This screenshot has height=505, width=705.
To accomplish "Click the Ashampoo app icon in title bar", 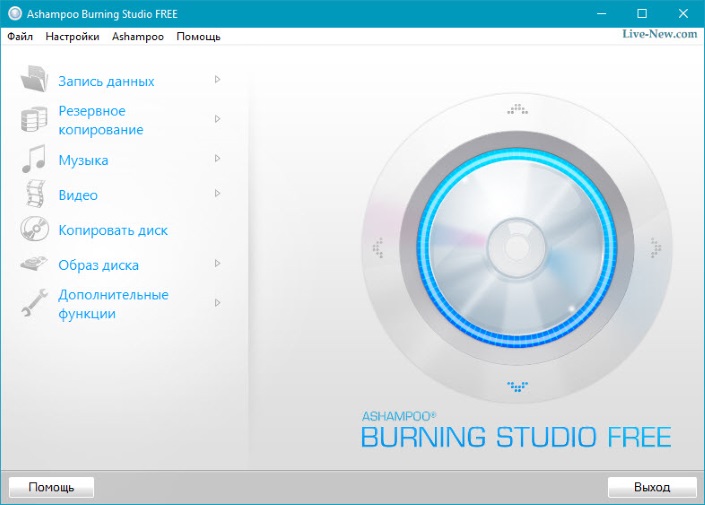I will pyautogui.click(x=14, y=14).
